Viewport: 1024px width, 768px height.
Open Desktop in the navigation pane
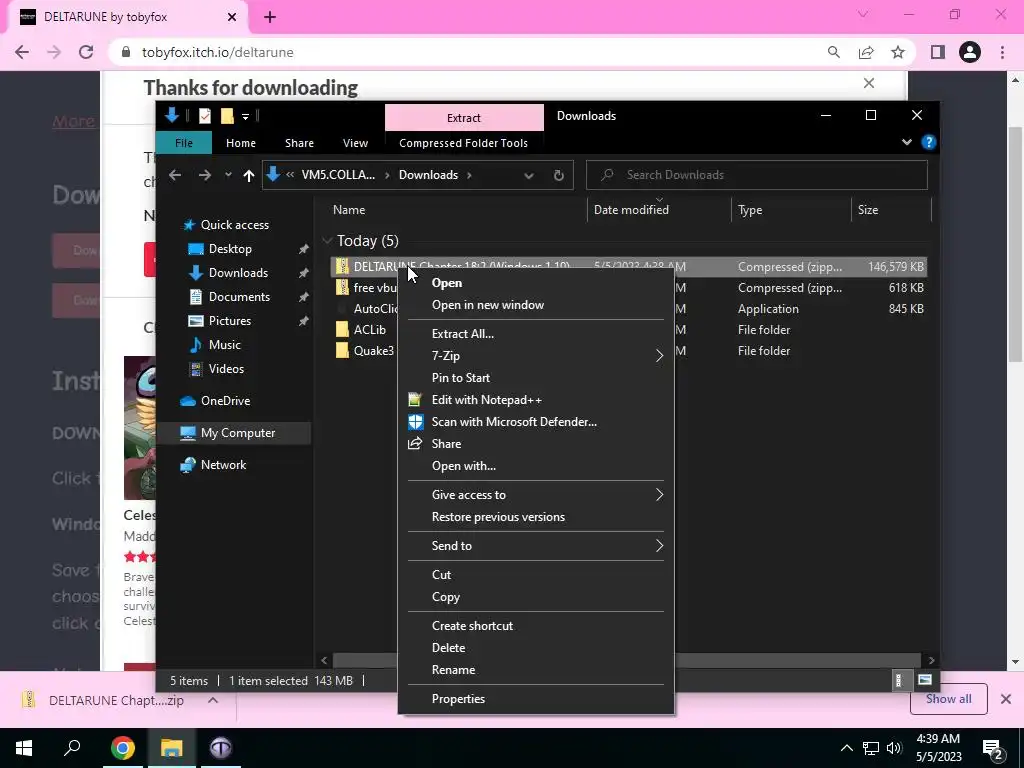pos(230,249)
